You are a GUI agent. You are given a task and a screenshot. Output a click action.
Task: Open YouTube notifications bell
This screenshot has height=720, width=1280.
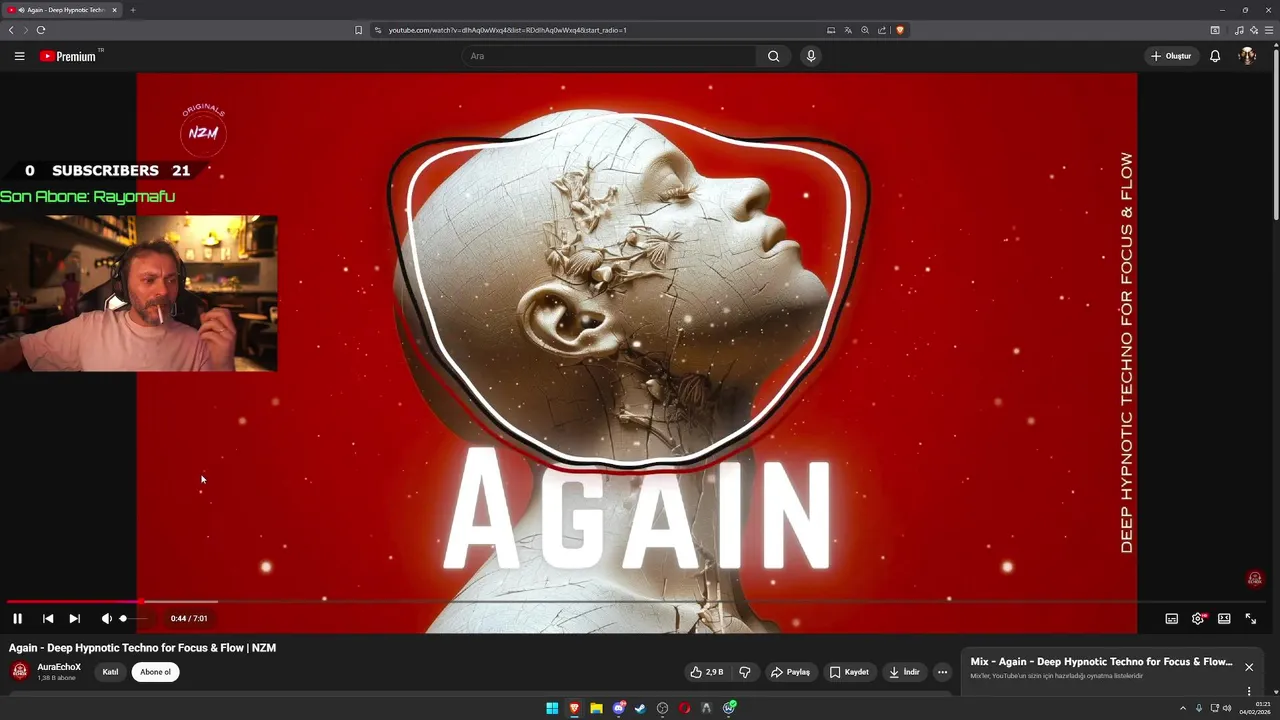(1215, 56)
